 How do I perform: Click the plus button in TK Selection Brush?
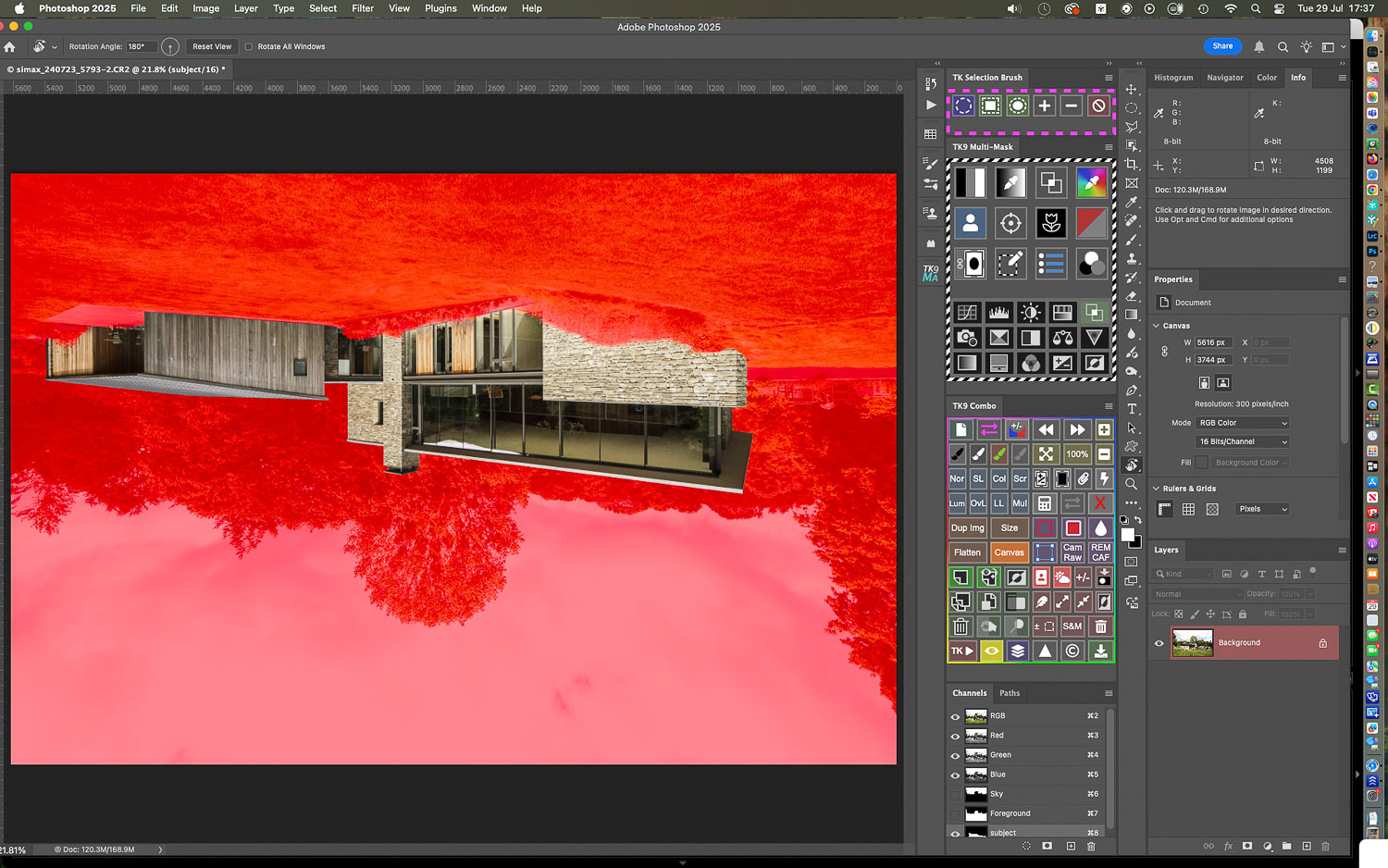coord(1044,105)
